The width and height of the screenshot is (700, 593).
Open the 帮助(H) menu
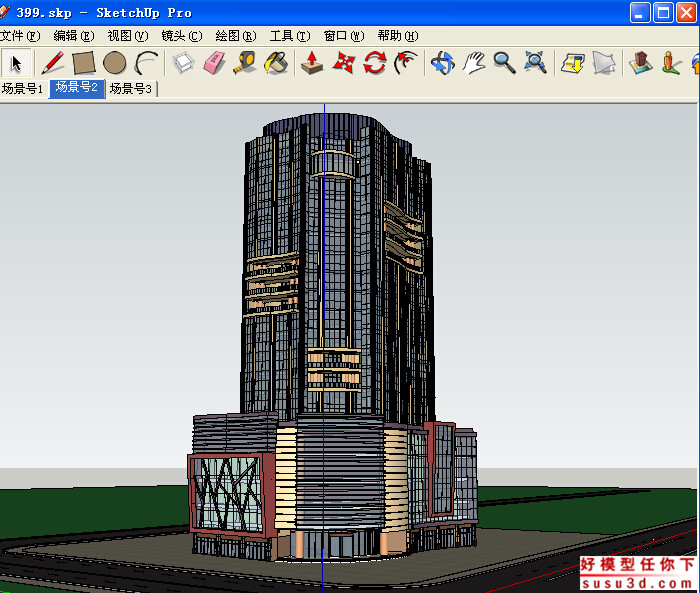(398, 36)
